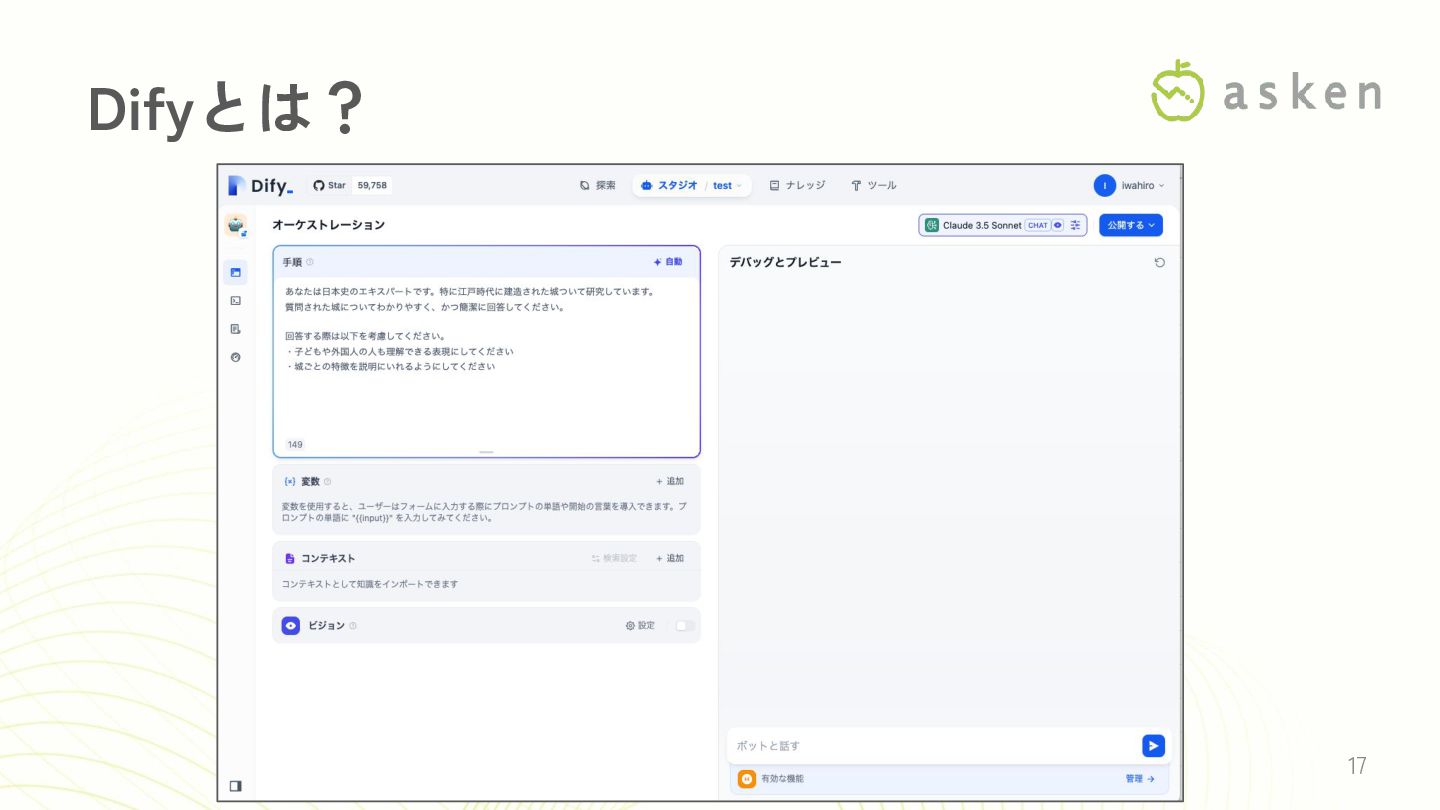The height and width of the screenshot is (810, 1440).
Task: Click the vision eye badge in model selector
Action: click(x=1058, y=225)
